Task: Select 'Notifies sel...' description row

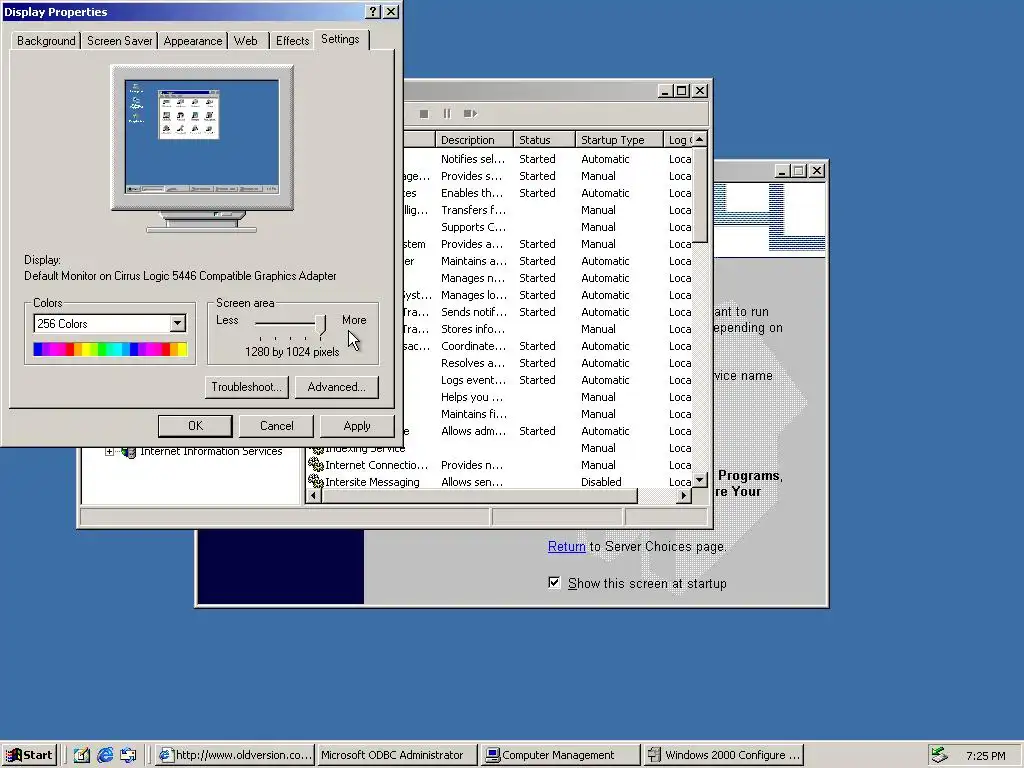Action: tap(472, 159)
